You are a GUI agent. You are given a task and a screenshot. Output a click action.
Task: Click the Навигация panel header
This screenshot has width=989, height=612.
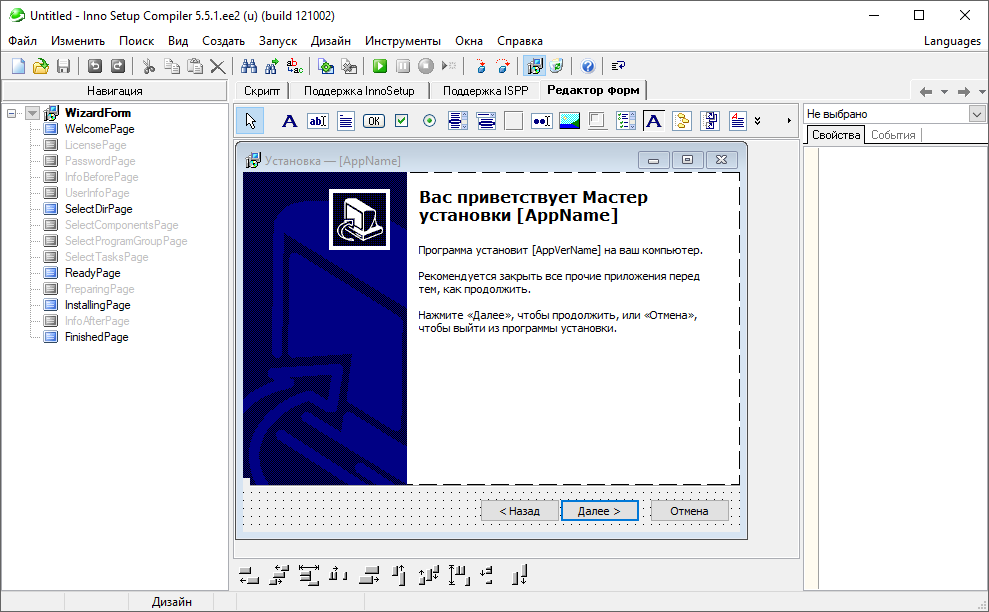click(x=115, y=91)
